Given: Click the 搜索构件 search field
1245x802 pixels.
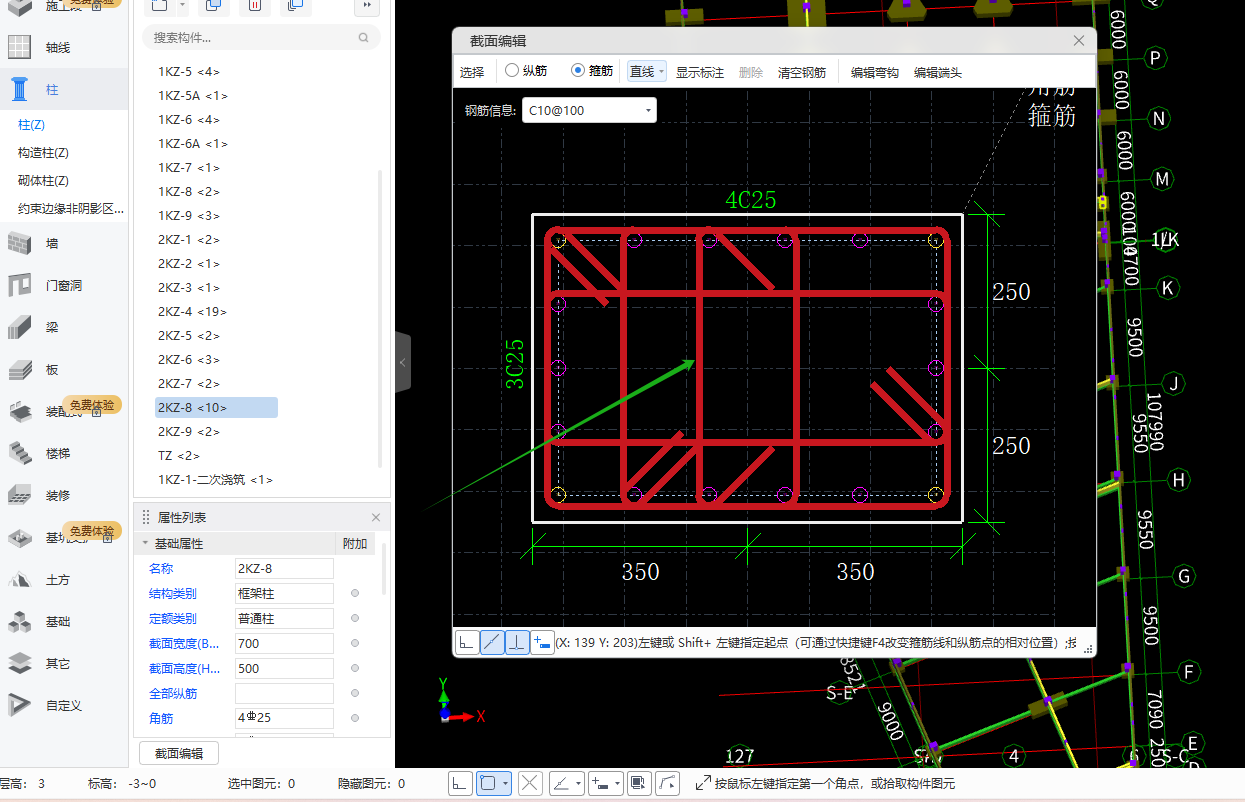Looking at the screenshot, I should point(261,38).
